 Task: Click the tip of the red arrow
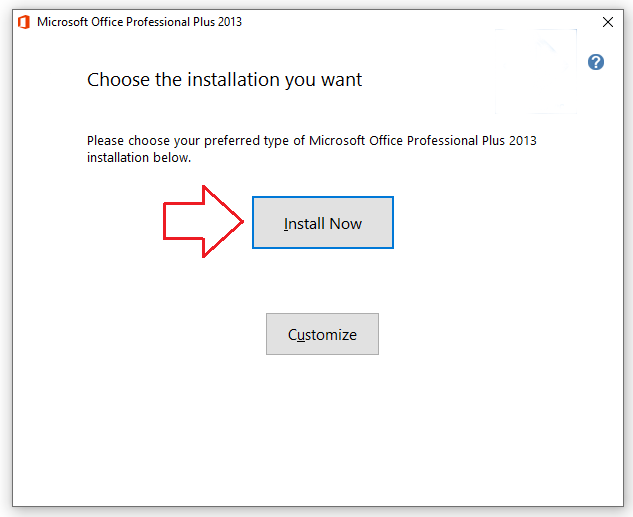point(243,221)
